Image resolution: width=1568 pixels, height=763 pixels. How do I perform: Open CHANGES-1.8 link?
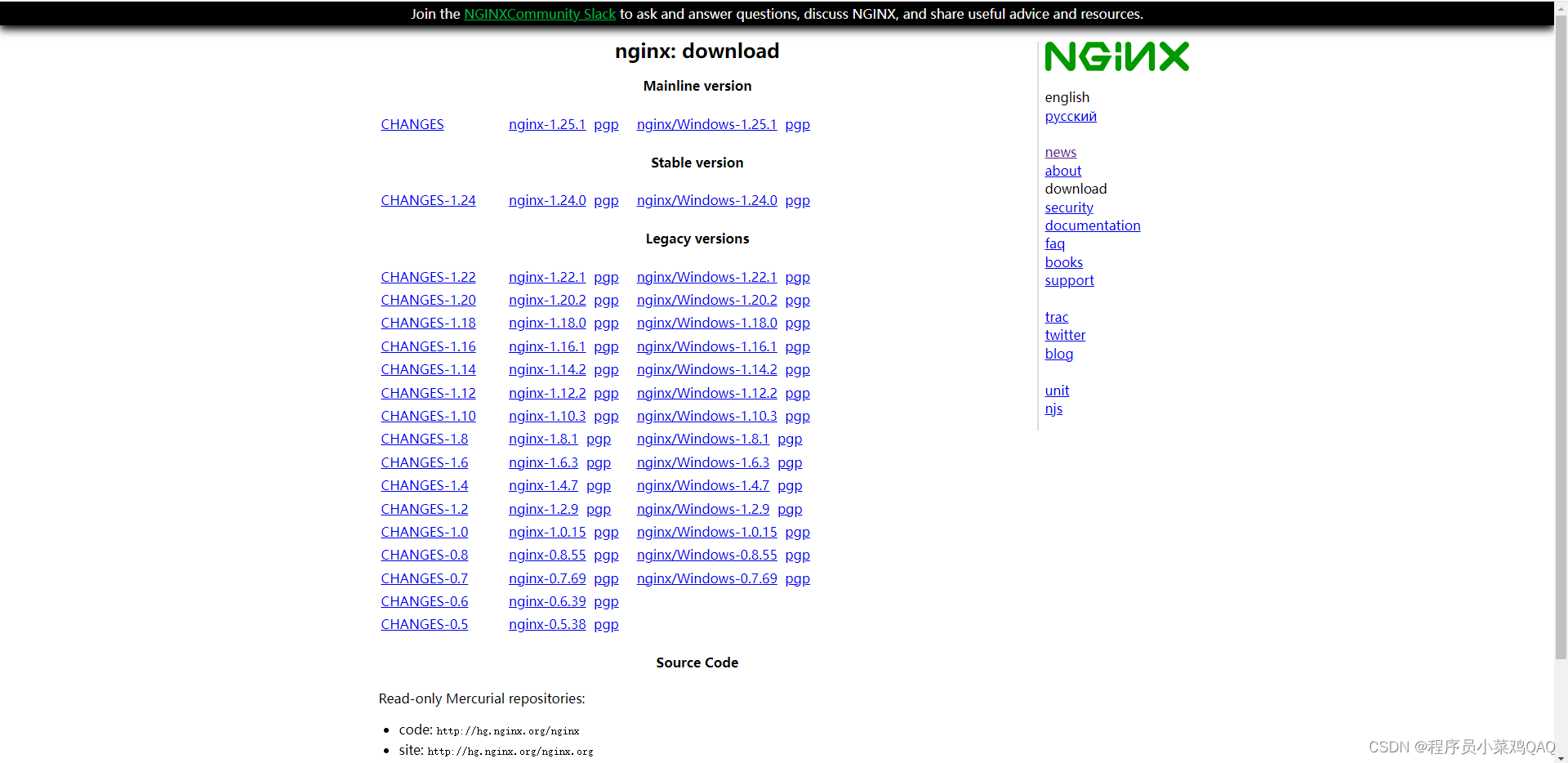pos(424,439)
